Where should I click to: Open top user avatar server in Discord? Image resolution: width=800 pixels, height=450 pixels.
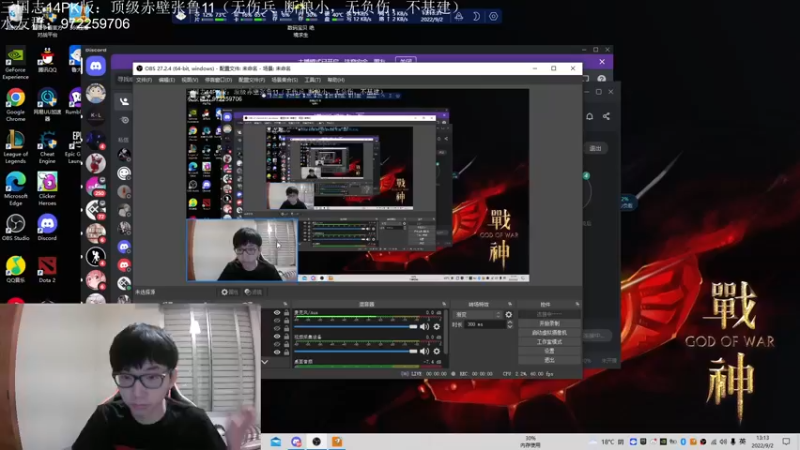[96, 93]
